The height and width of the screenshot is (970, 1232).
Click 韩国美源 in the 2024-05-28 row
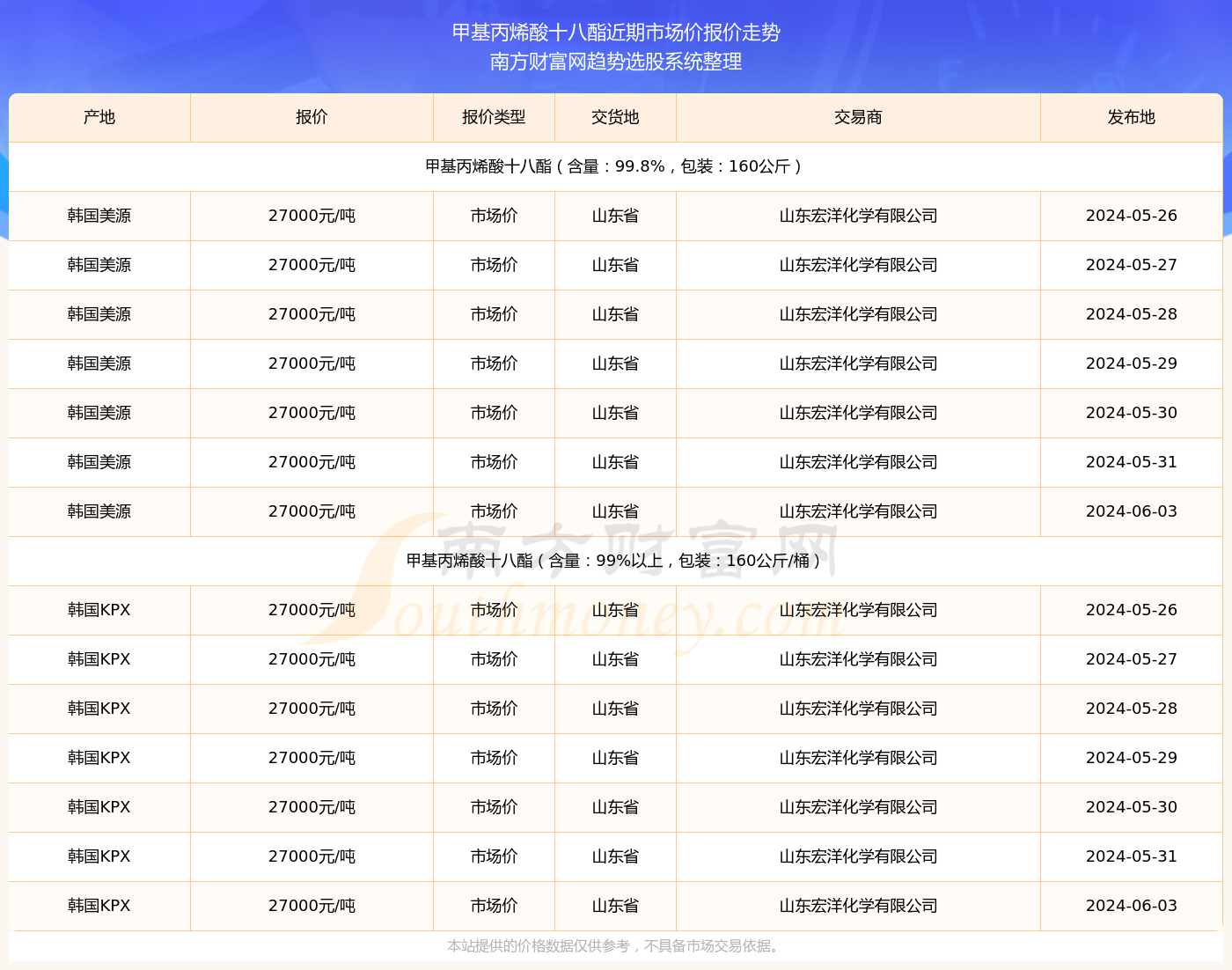pos(99,314)
